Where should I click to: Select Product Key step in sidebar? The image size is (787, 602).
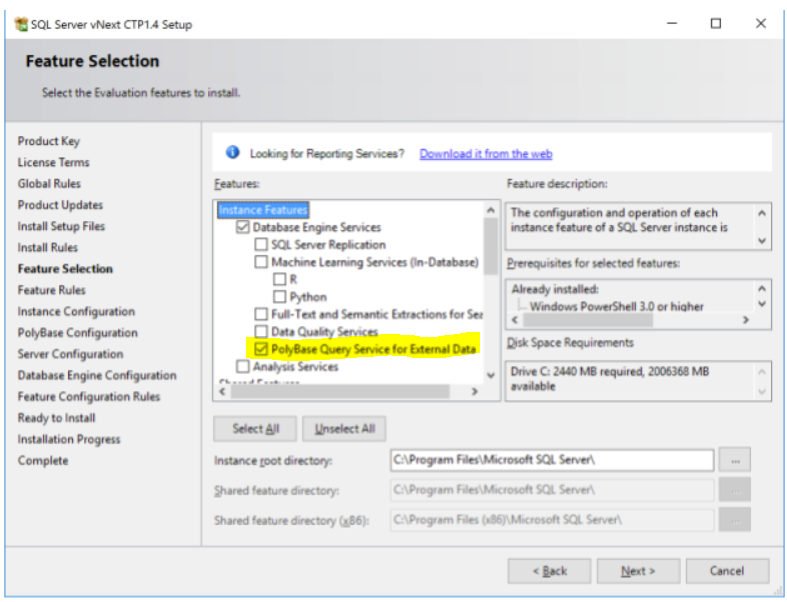pos(49,141)
